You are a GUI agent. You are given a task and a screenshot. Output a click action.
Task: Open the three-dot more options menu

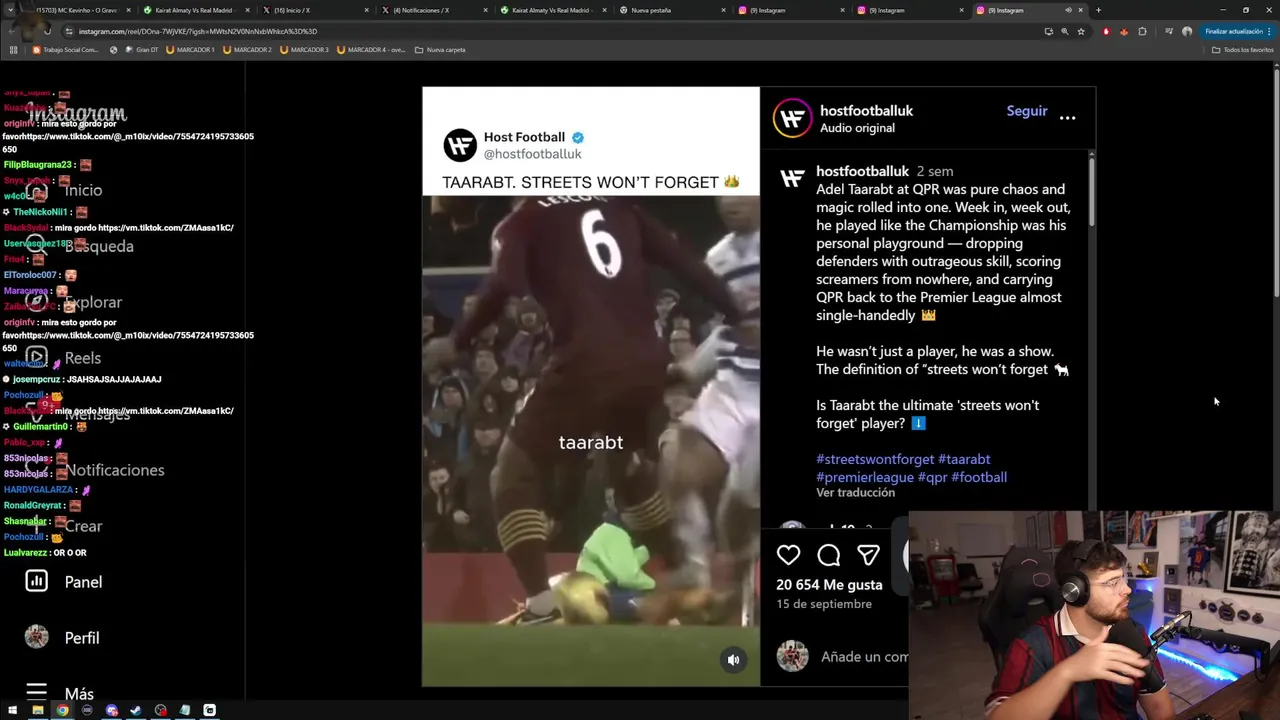click(1067, 118)
